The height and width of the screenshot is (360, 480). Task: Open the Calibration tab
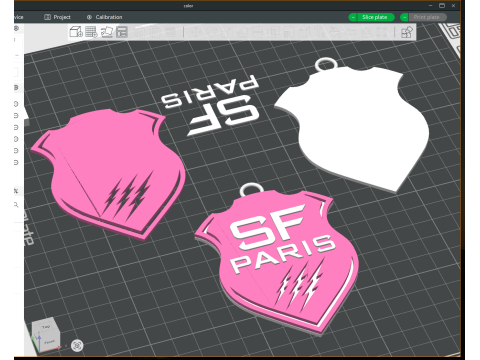[x=104, y=17]
